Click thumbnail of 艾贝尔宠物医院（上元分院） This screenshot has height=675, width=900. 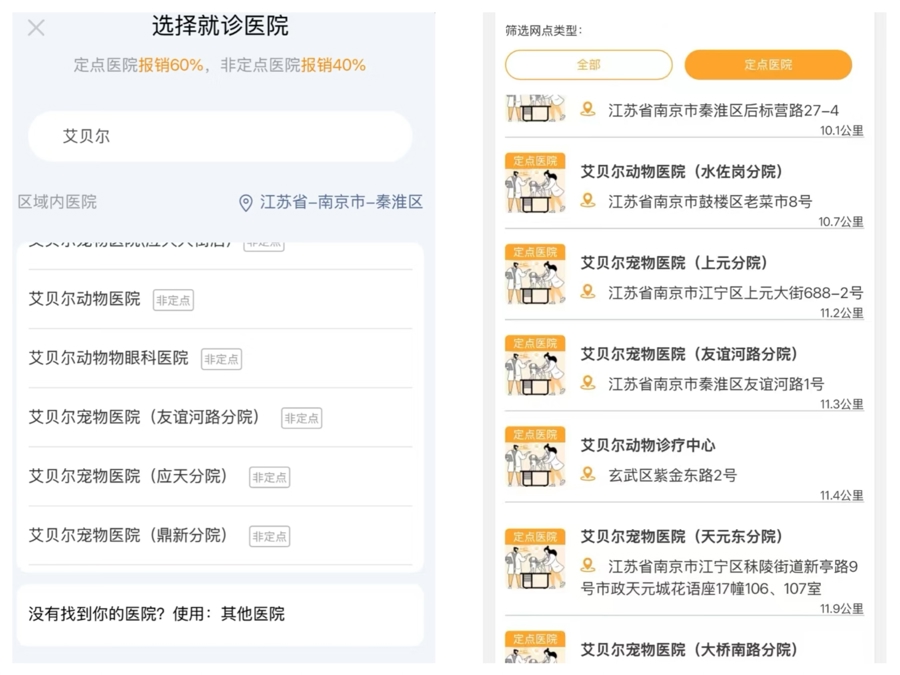click(x=535, y=275)
